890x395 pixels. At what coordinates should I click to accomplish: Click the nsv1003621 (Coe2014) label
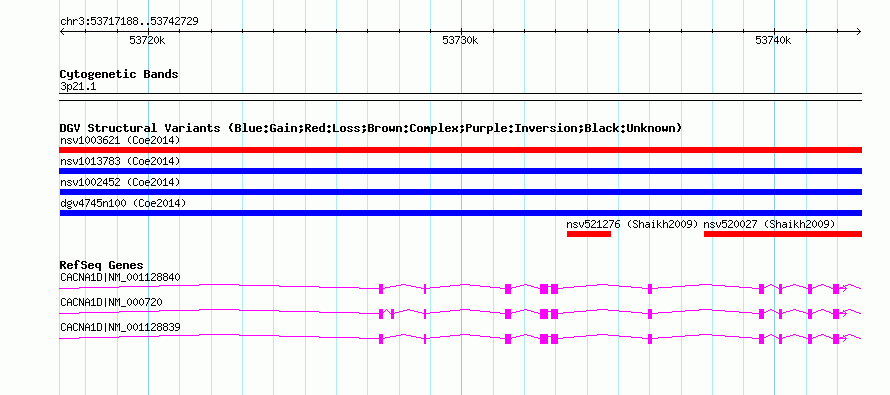tap(120, 140)
